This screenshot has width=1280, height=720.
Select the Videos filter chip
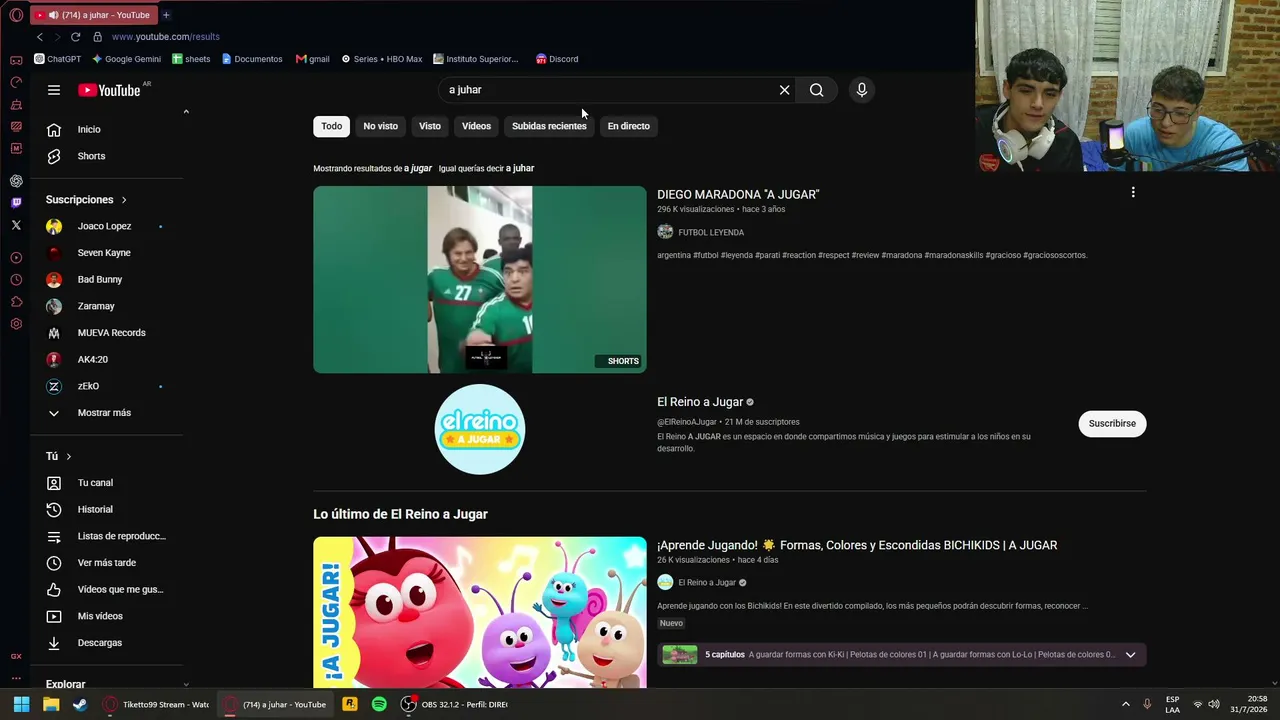point(476,126)
